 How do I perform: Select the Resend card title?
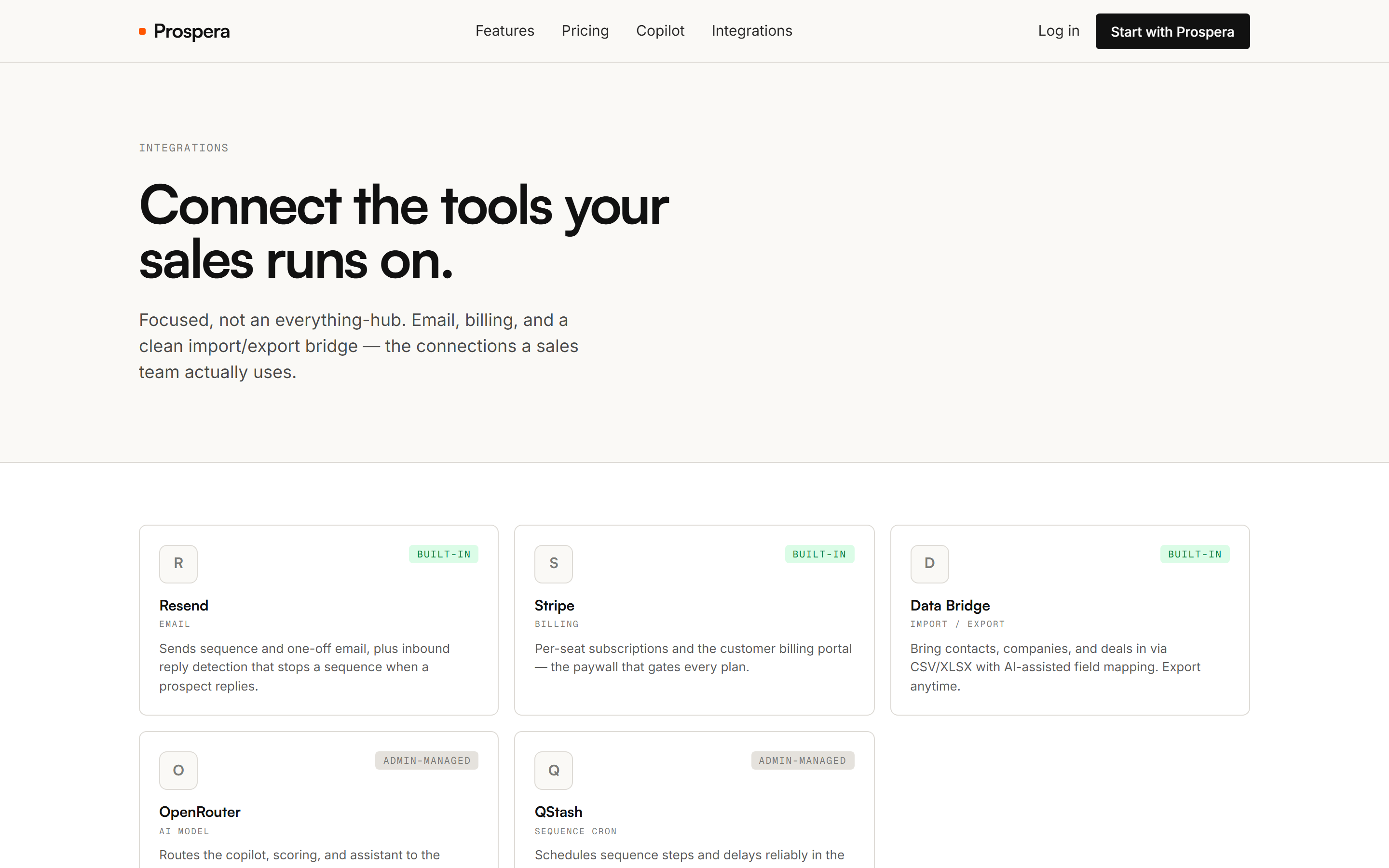coord(184,606)
